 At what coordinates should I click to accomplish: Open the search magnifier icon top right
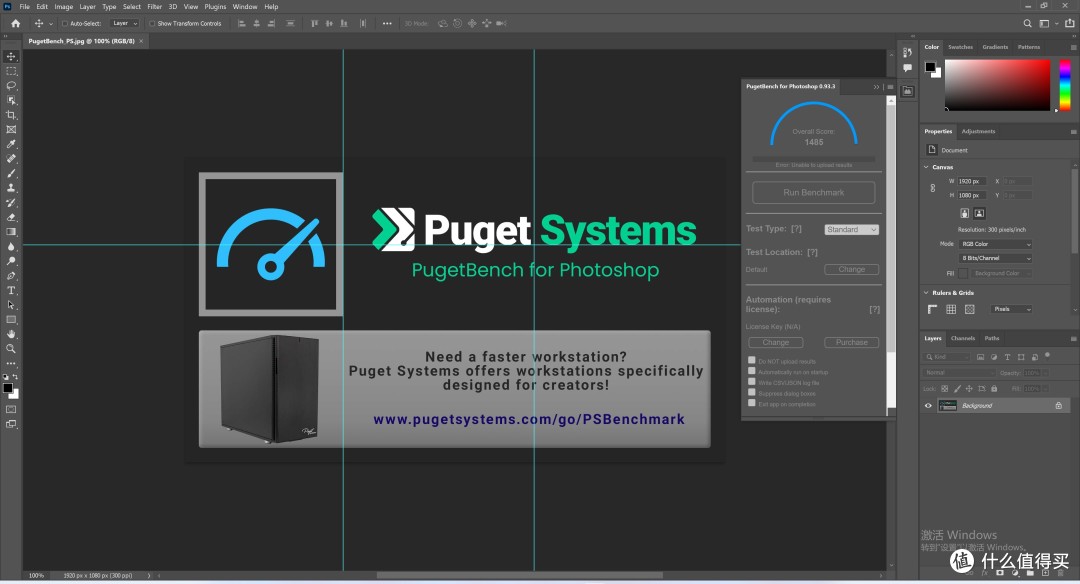click(x=1027, y=23)
